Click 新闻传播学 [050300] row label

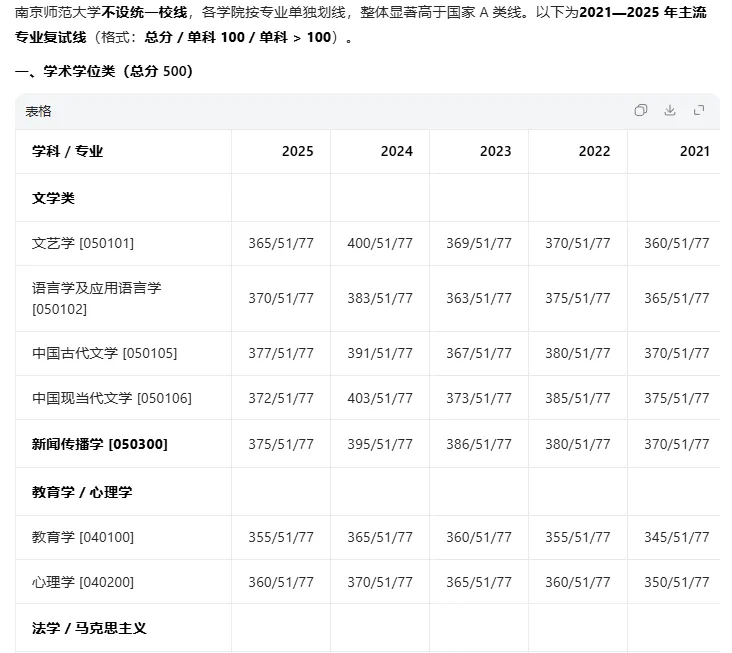(99, 444)
